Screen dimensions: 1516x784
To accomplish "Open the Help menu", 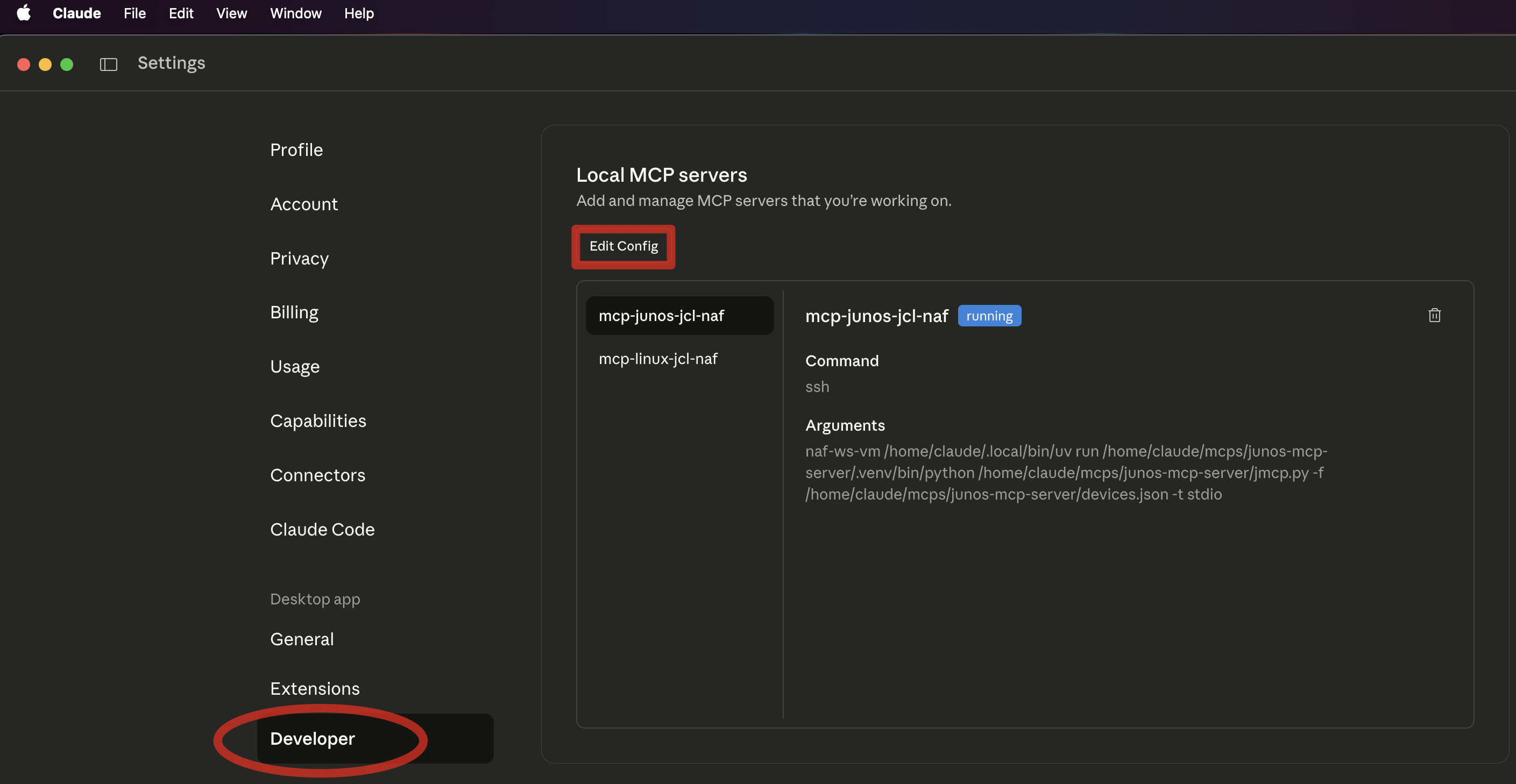I will tap(359, 13).
